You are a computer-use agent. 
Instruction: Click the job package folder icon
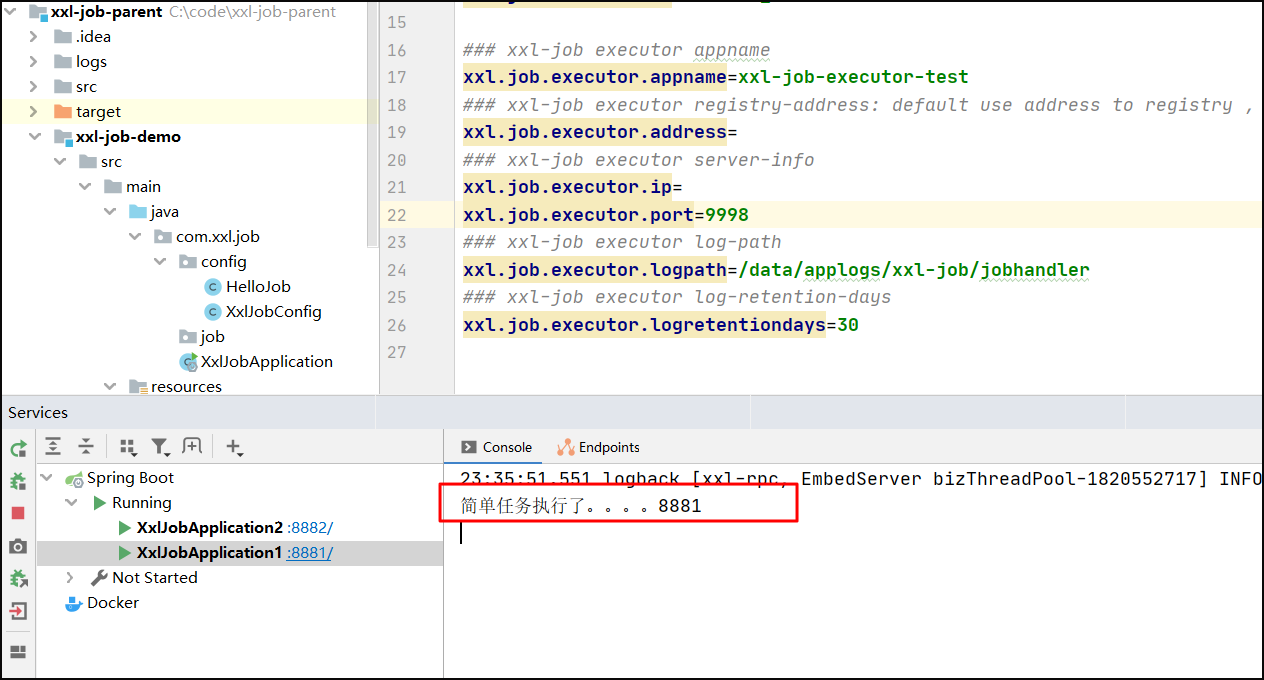click(x=188, y=337)
